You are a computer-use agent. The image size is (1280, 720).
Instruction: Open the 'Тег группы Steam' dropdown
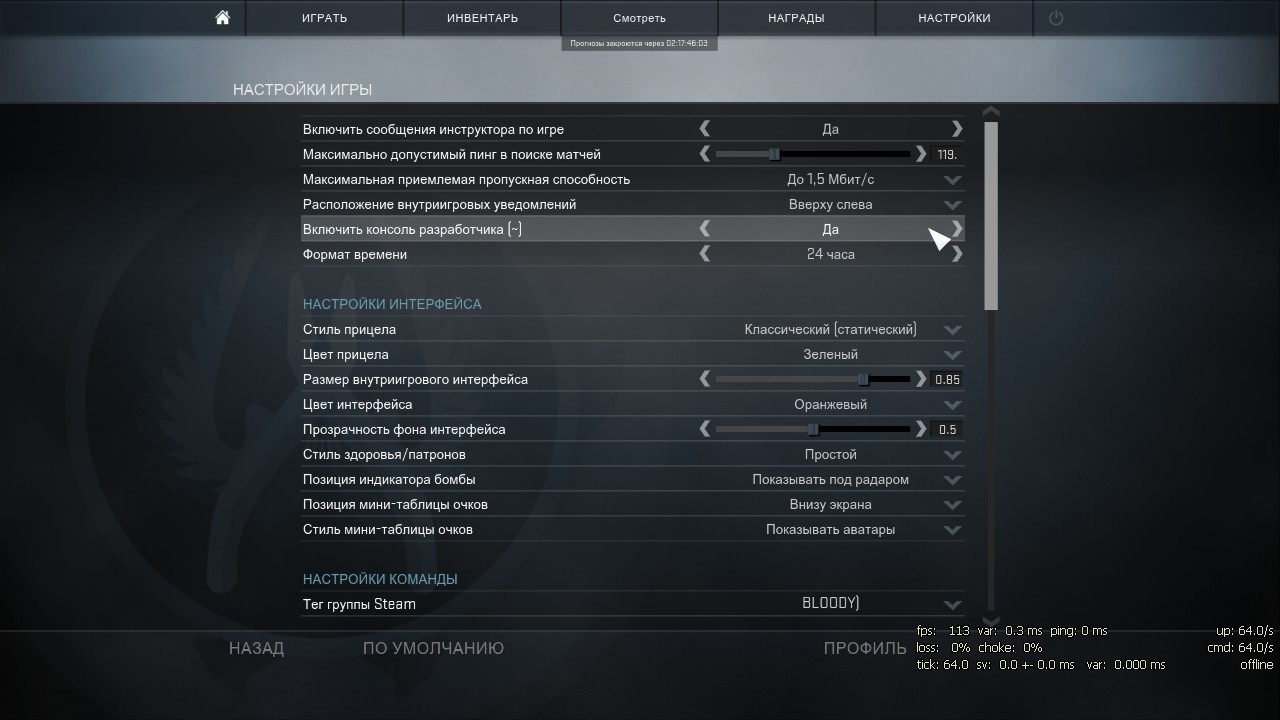coord(952,605)
